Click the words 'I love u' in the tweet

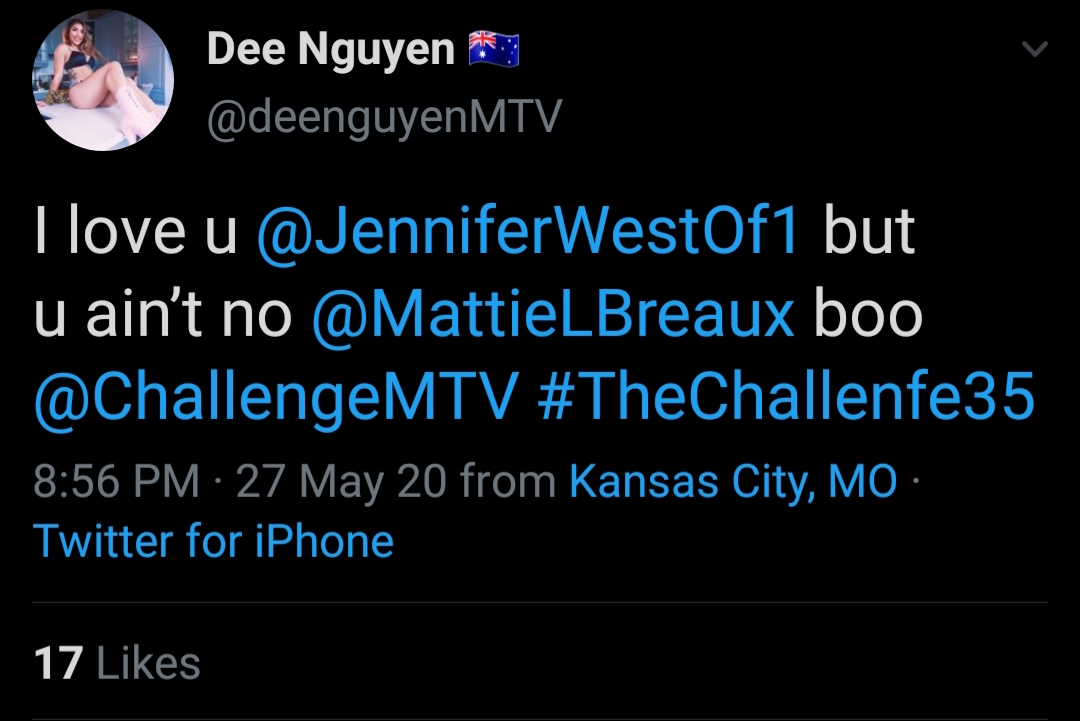point(136,230)
